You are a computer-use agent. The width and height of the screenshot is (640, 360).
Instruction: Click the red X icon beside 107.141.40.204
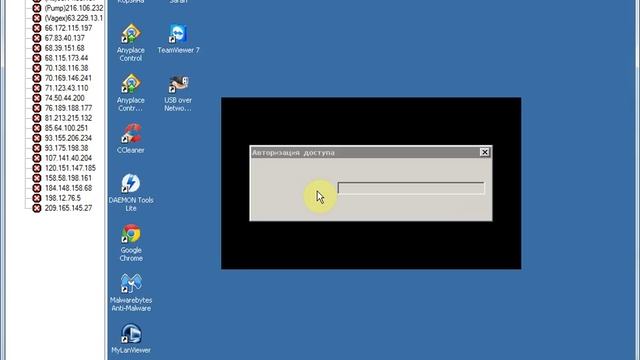[x=37, y=158]
